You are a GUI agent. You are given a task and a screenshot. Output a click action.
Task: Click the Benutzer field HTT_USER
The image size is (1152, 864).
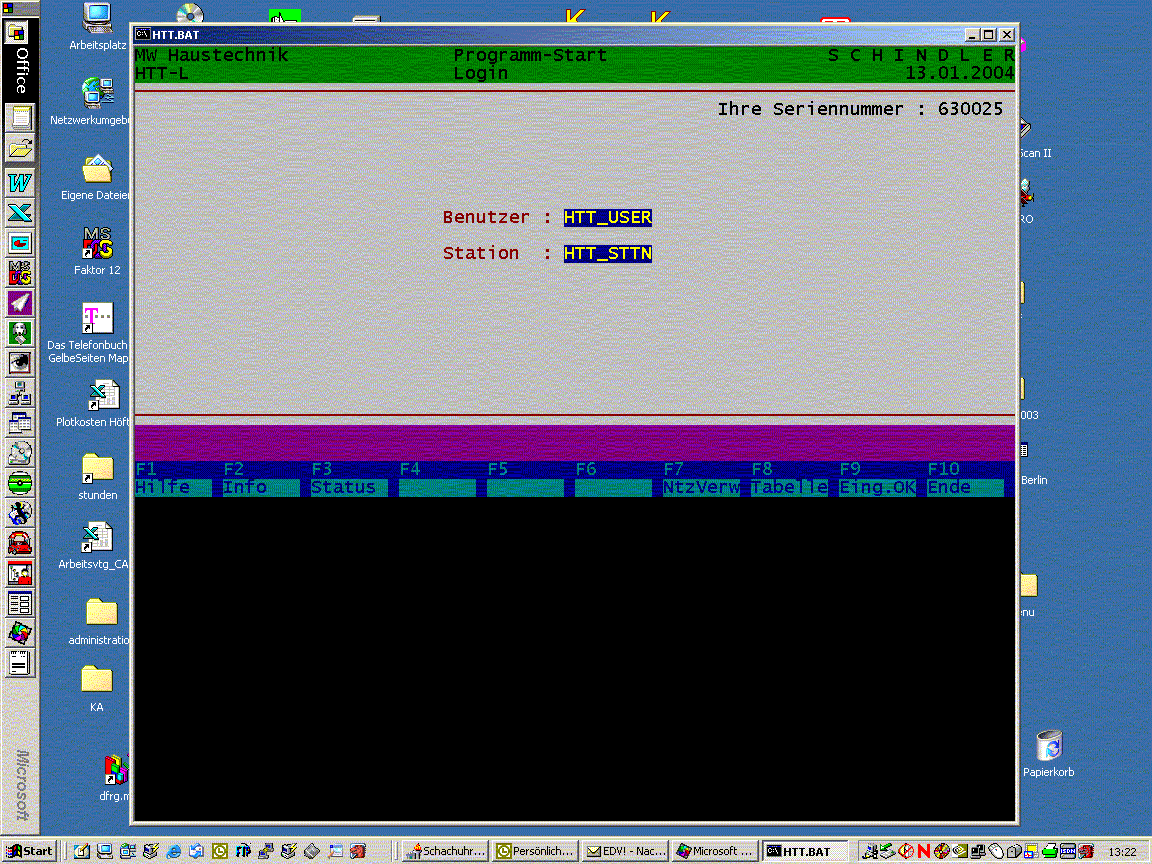[x=607, y=218]
